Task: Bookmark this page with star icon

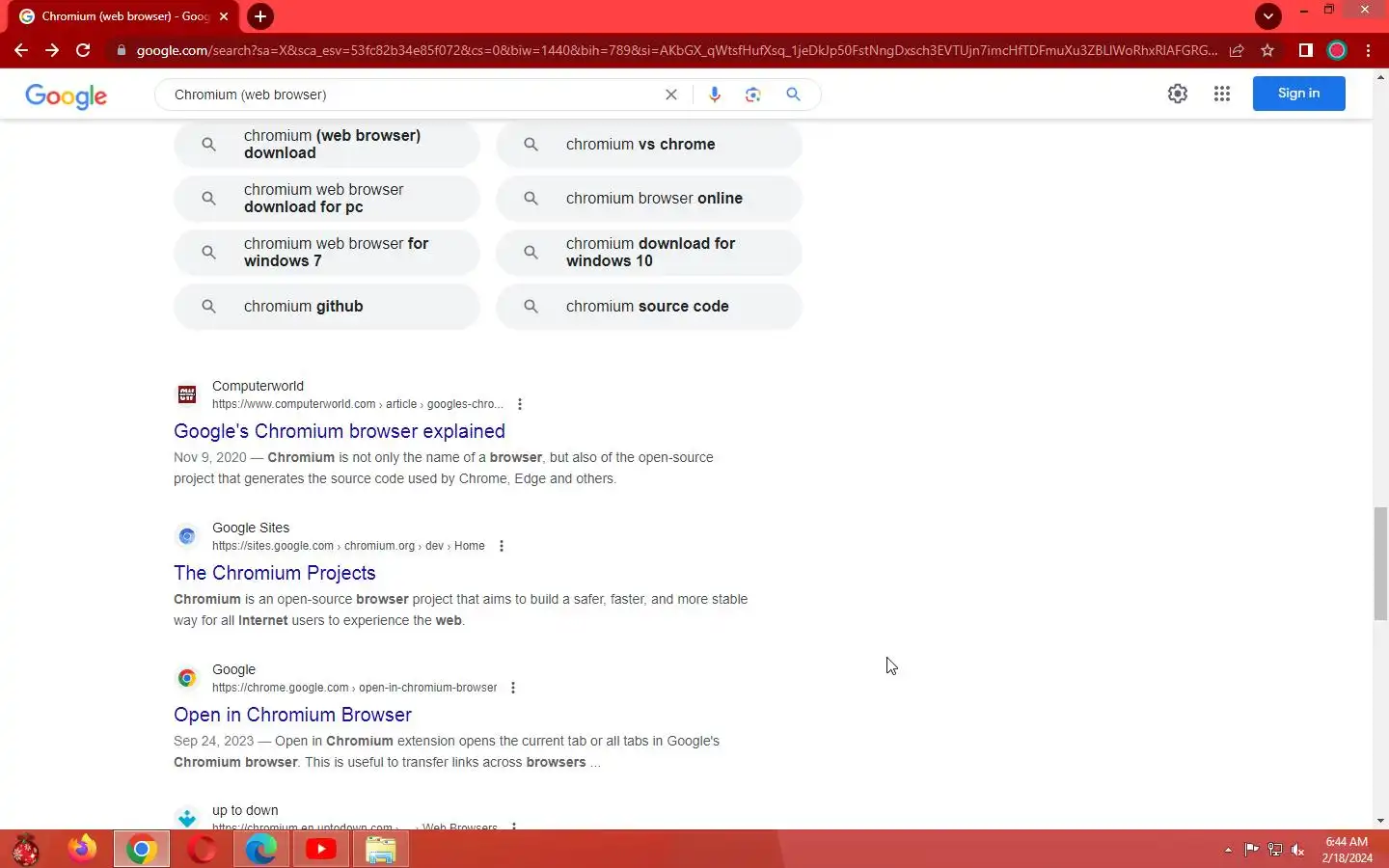Action: coord(1267,50)
